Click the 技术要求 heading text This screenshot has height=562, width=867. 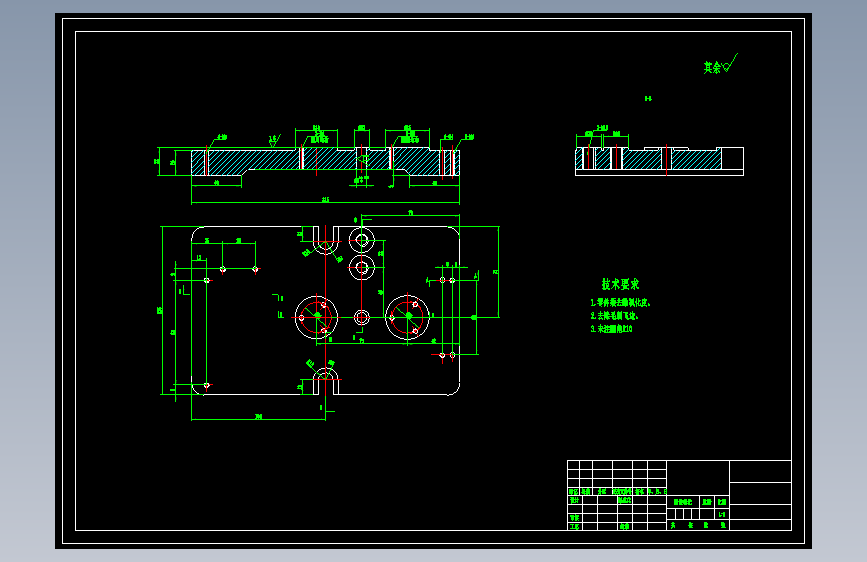[620, 284]
